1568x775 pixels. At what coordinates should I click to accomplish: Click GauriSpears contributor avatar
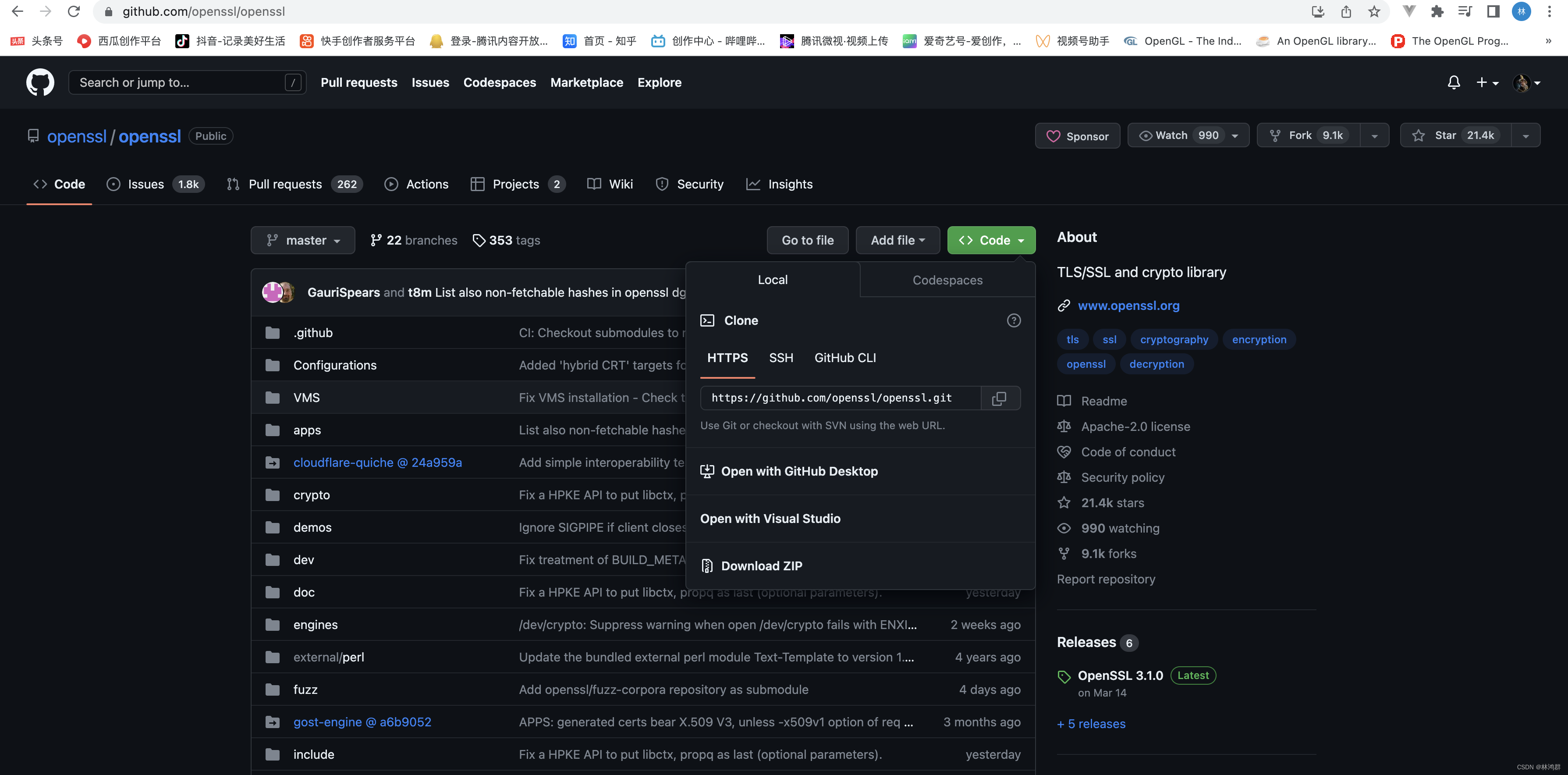pyautogui.click(x=272, y=292)
